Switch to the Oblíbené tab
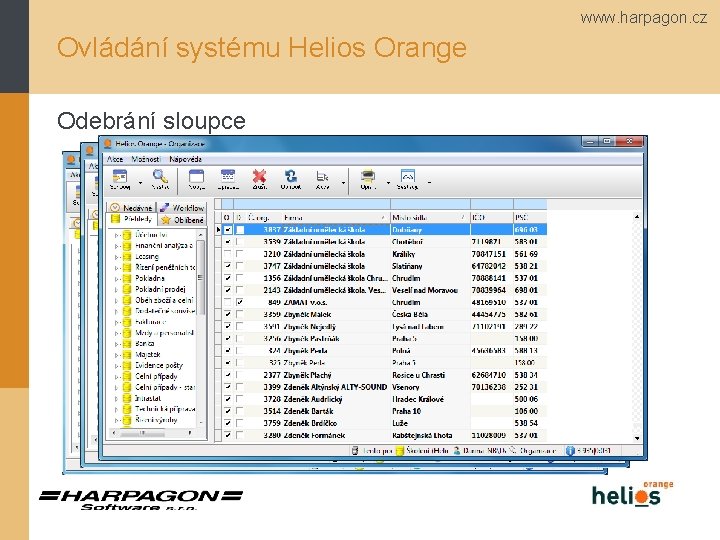 182,220
